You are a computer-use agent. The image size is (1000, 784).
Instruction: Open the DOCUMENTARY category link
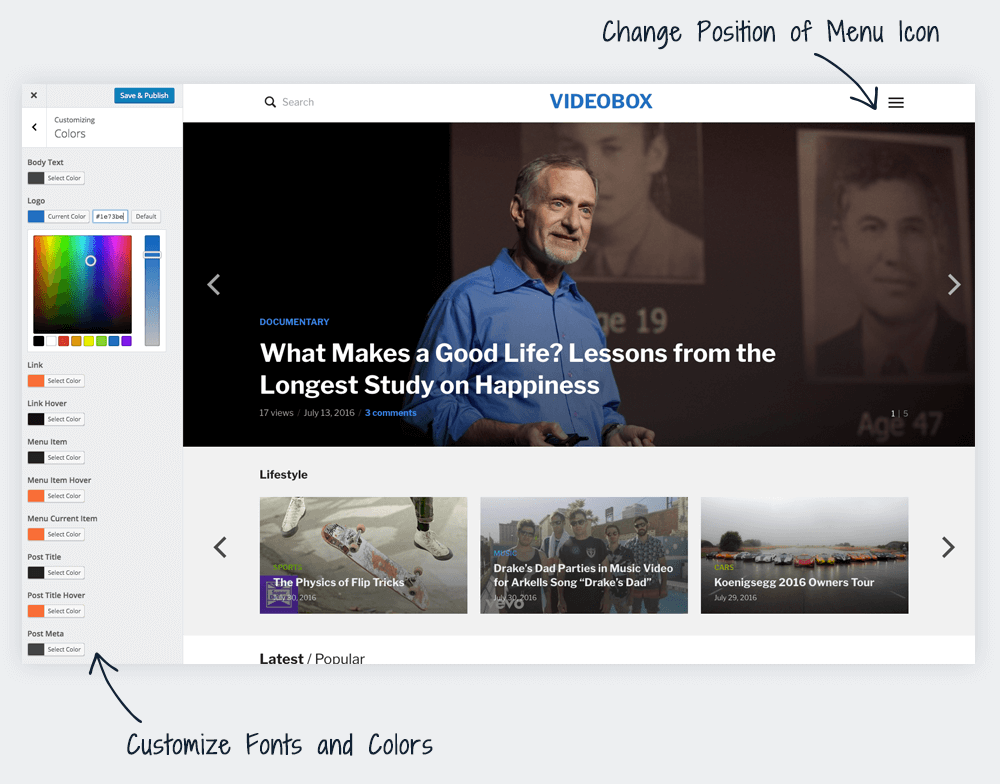(294, 322)
